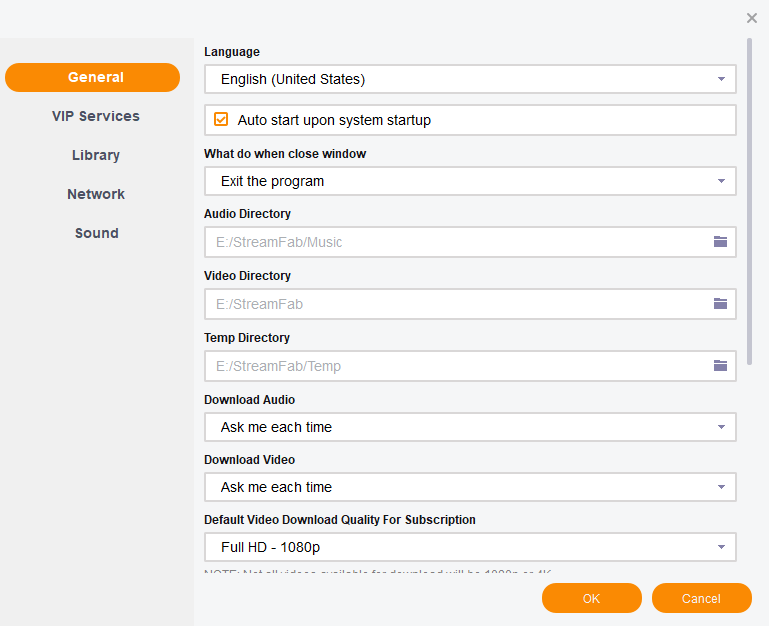Change Default Video Download Quality dropdown
This screenshot has height=626, width=769.
coord(470,547)
